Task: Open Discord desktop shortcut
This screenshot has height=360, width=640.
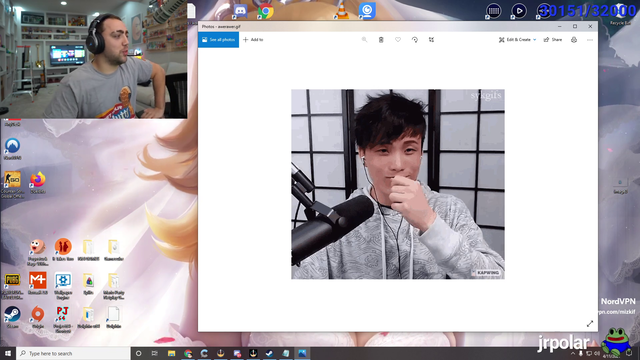Action: (x=240, y=11)
